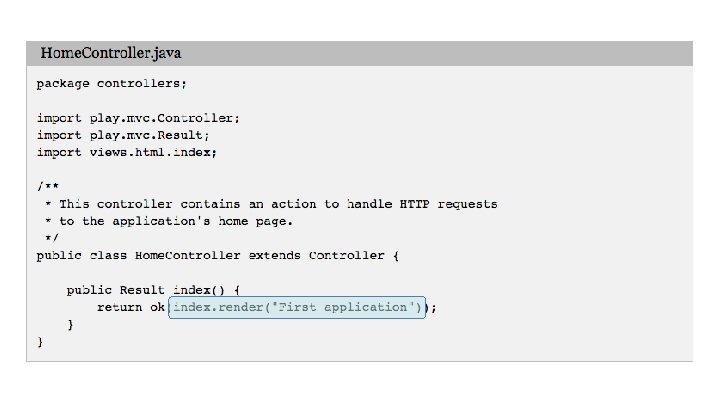The height and width of the screenshot is (405, 720).
Task: Click the method's closing brace
Action: pyautogui.click(x=70, y=325)
